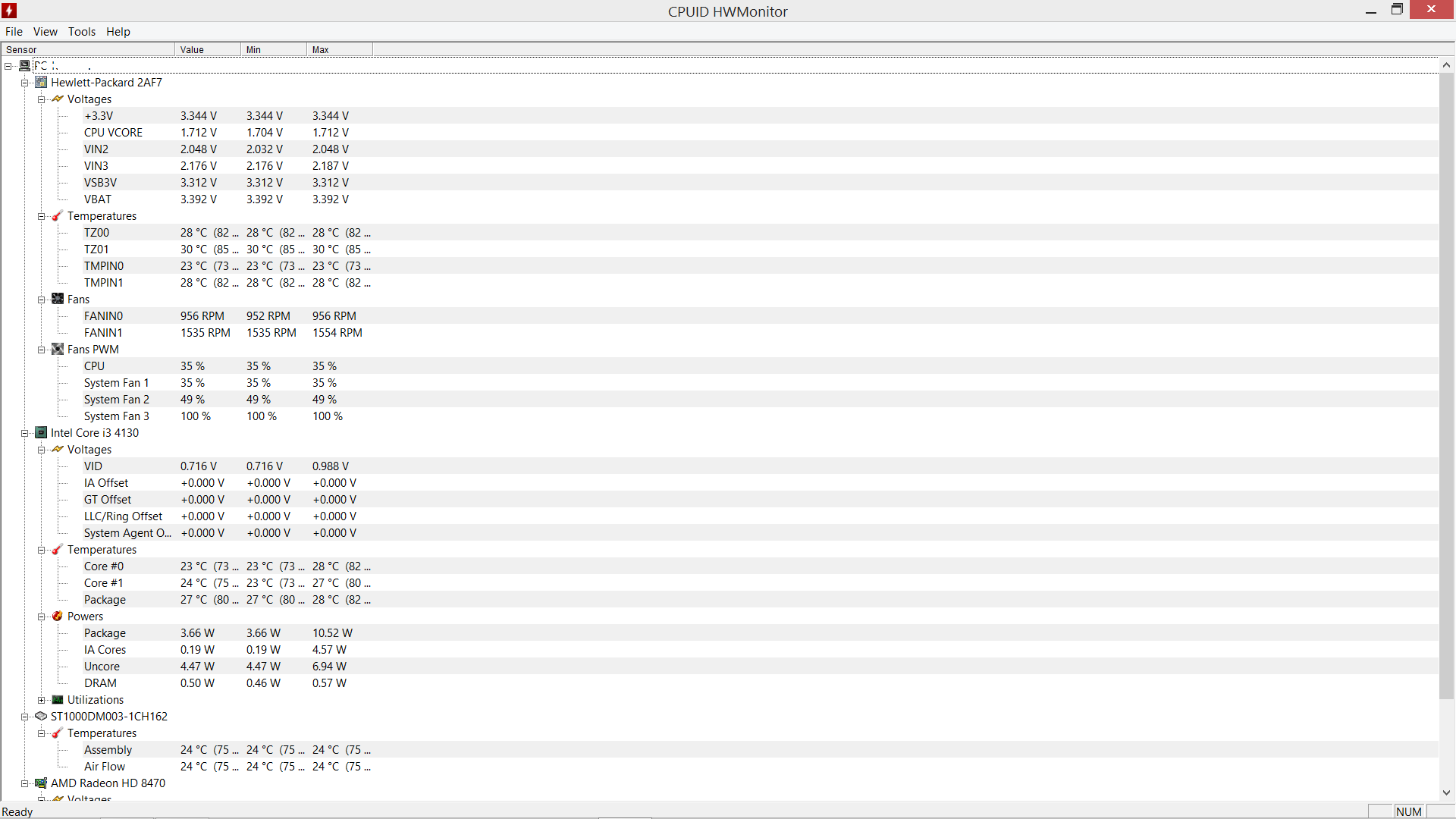Click the scrollbar down arrow
Viewport: 1456px width, 819px height.
(1446, 792)
